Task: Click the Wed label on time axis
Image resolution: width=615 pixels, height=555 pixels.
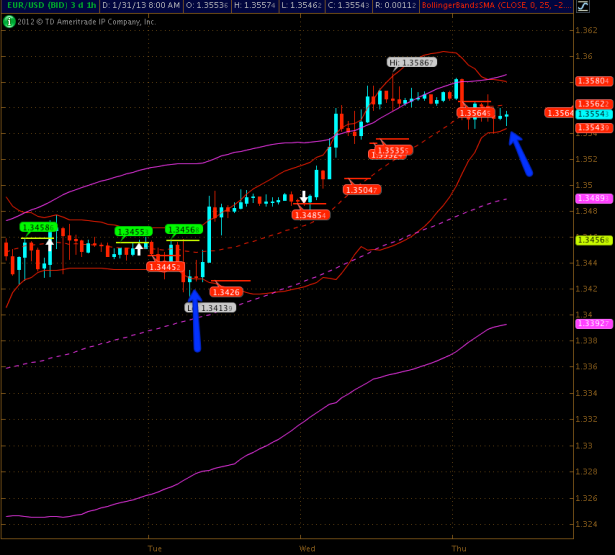Action: pos(307,548)
